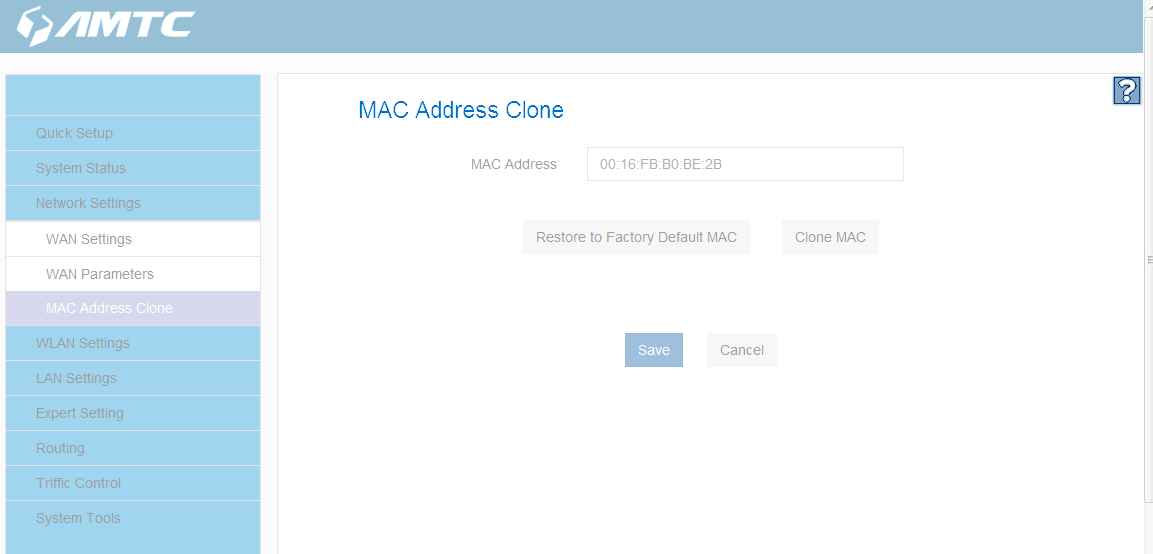Open the help question mark icon

click(x=1127, y=90)
